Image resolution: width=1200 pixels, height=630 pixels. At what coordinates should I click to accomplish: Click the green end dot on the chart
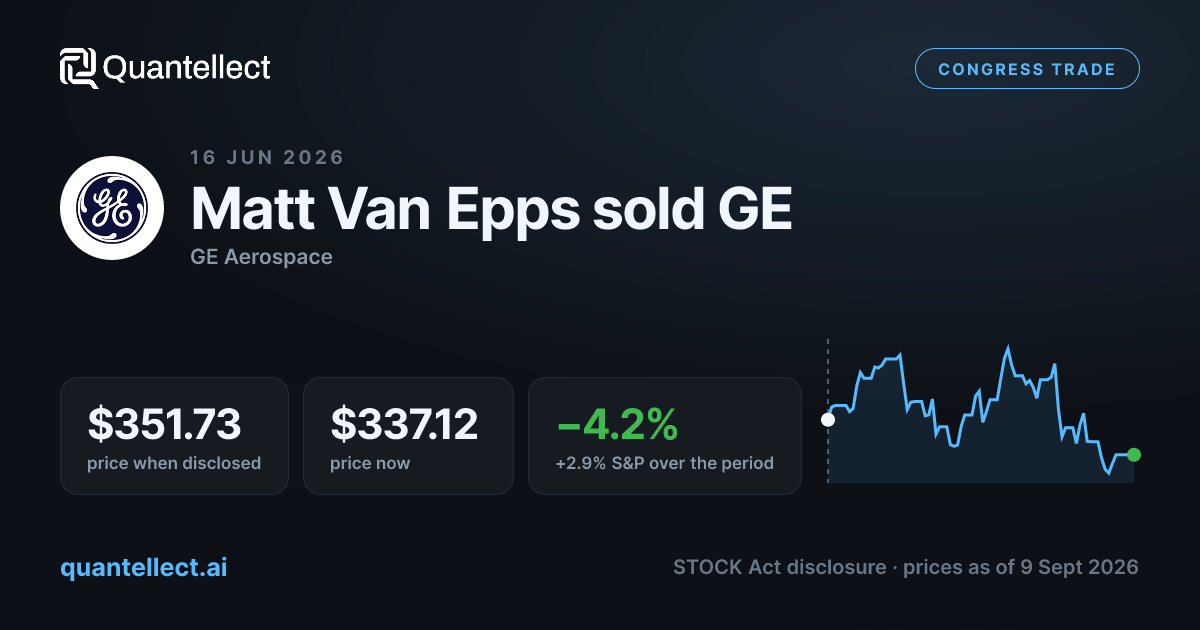[1133, 455]
